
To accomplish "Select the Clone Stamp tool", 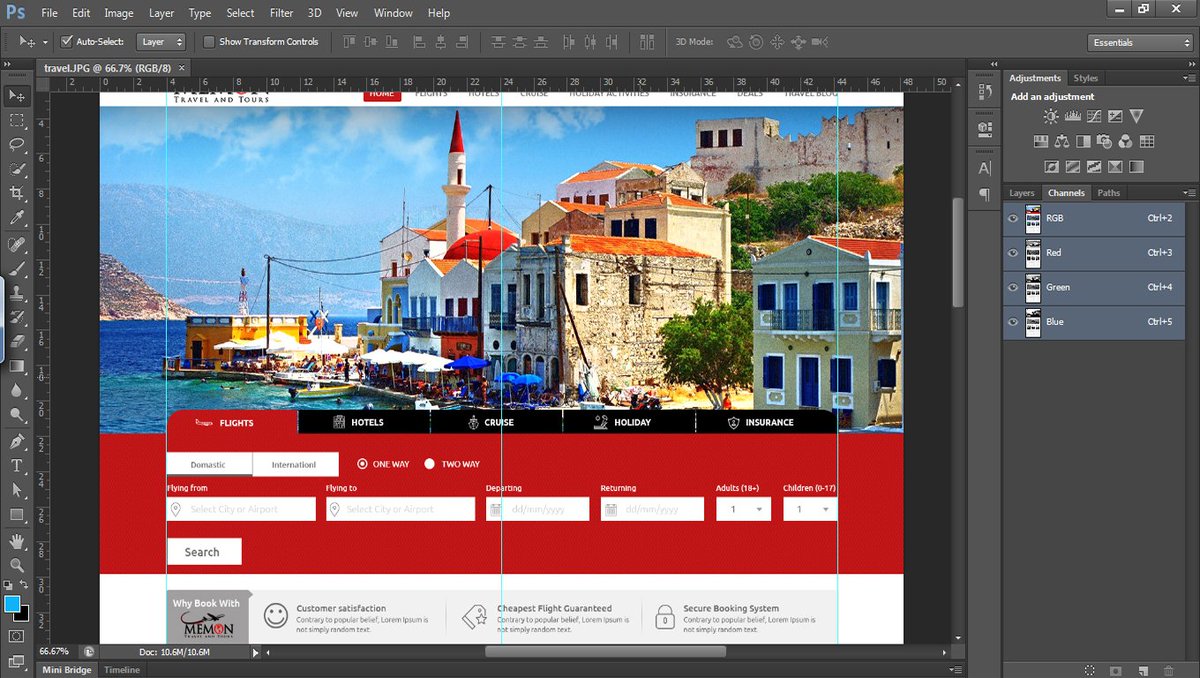I will point(17,294).
